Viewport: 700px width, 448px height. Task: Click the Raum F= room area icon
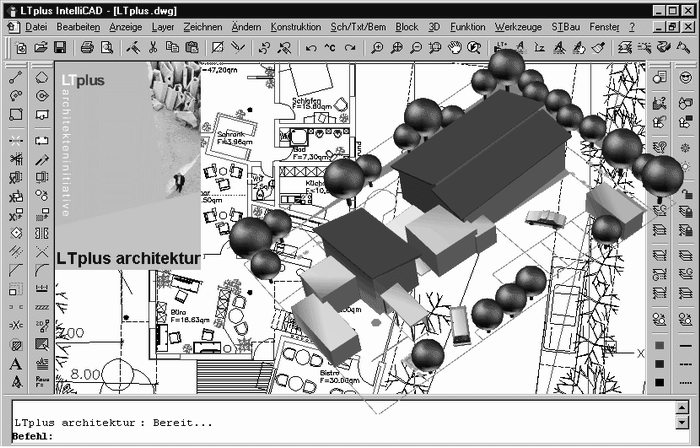pyautogui.click(x=42, y=382)
